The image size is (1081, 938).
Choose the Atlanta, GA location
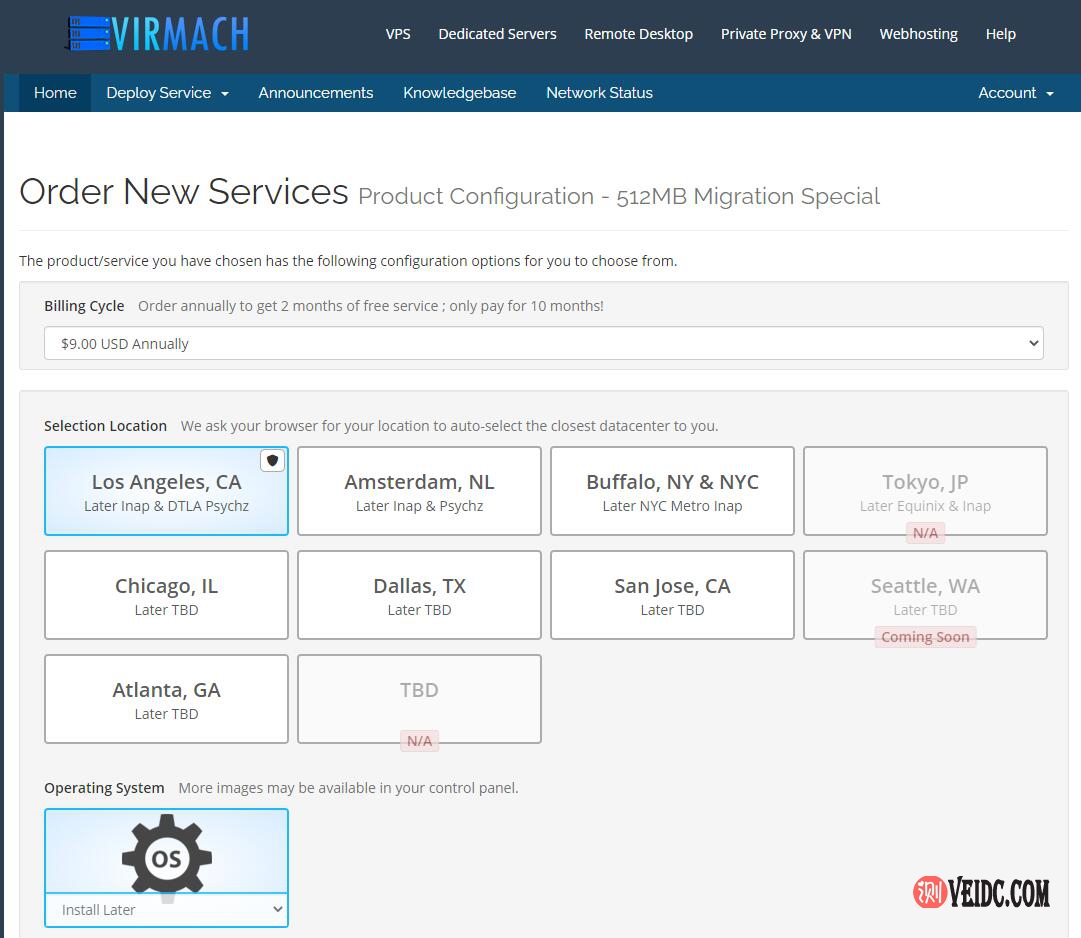click(x=166, y=699)
